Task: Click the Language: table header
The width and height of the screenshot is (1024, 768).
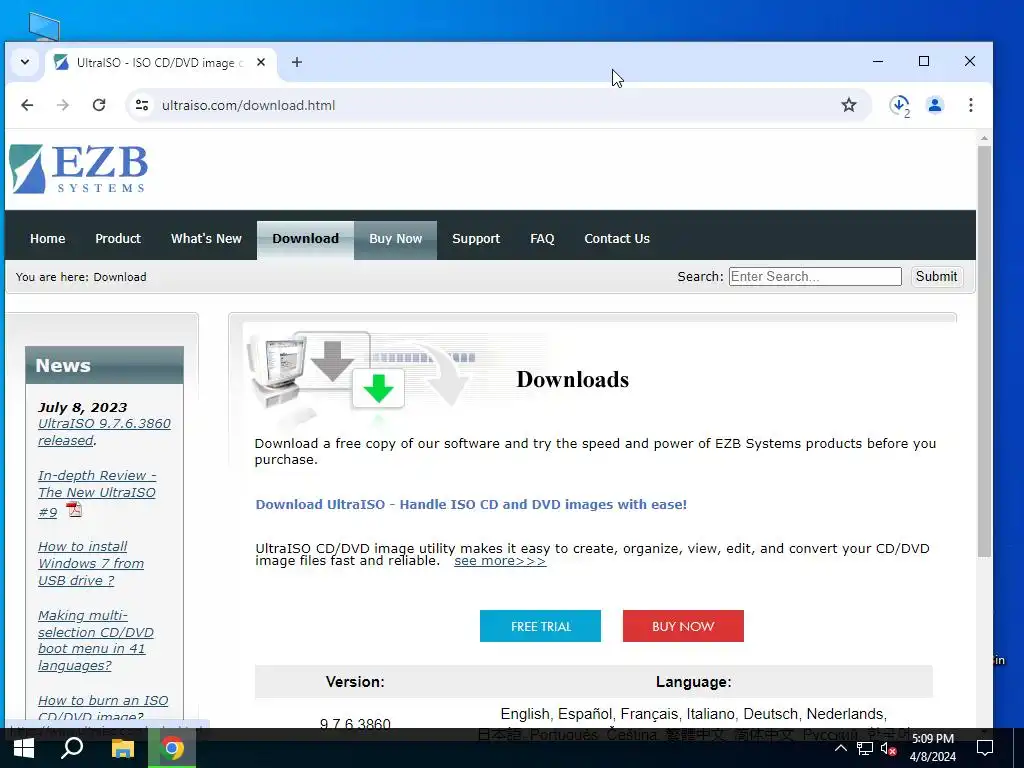Action: coord(694,682)
